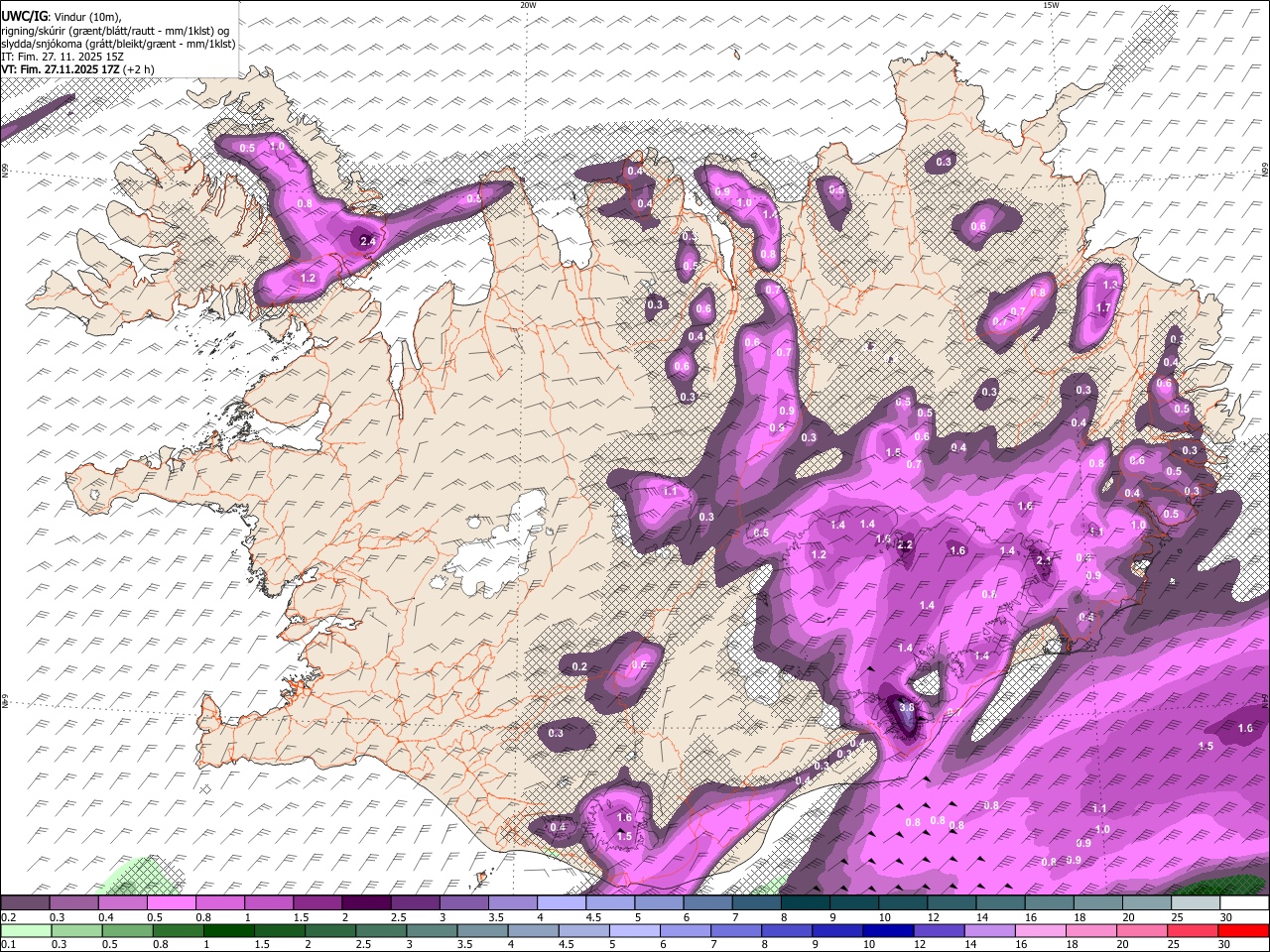Screen dimensions: 1270x952
Task: Click the bright red 30 swatch in lower legend
Action: tap(1242, 931)
